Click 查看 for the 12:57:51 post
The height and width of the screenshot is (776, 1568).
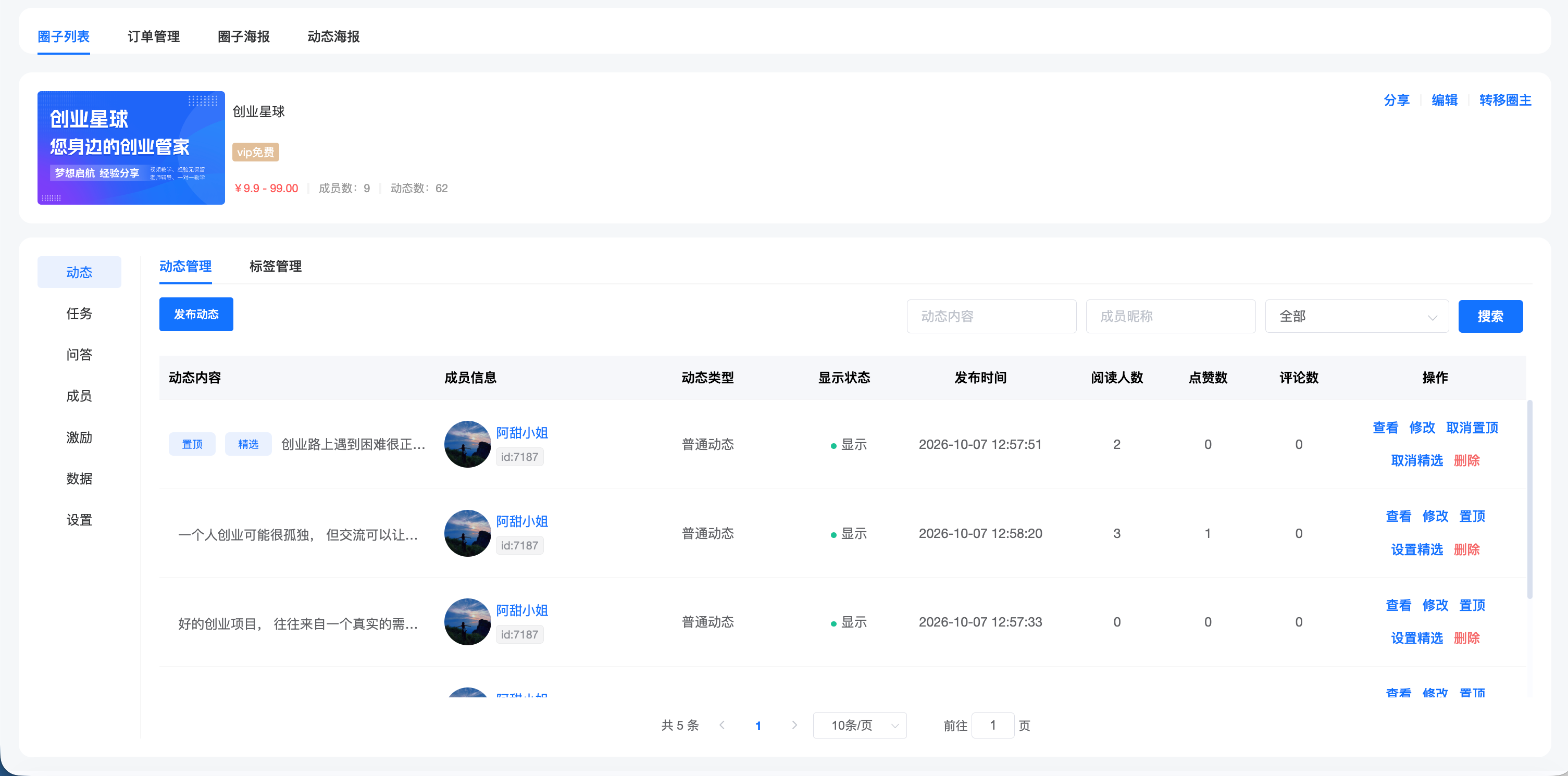tap(1385, 428)
